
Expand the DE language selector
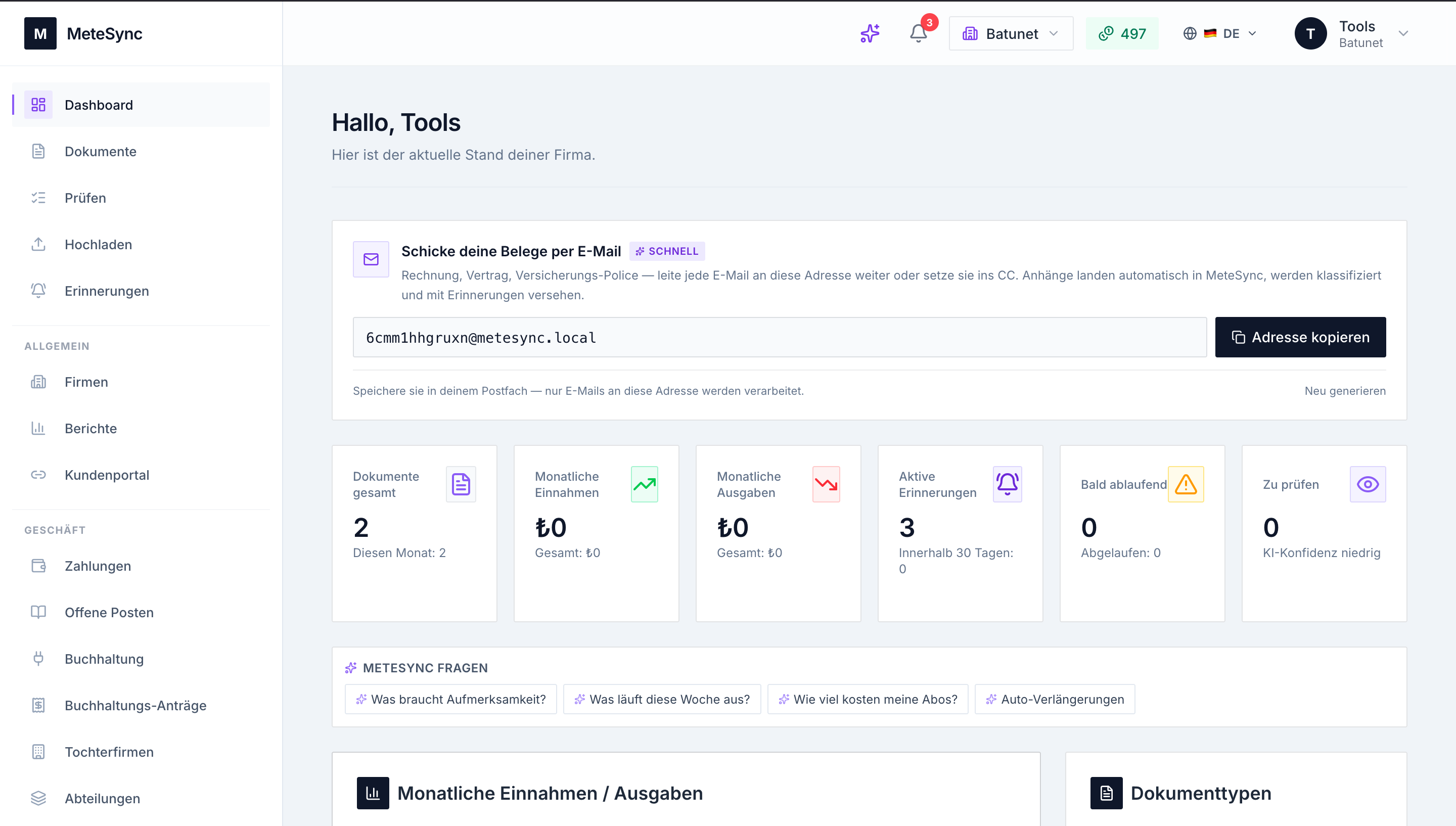point(1220,33)
